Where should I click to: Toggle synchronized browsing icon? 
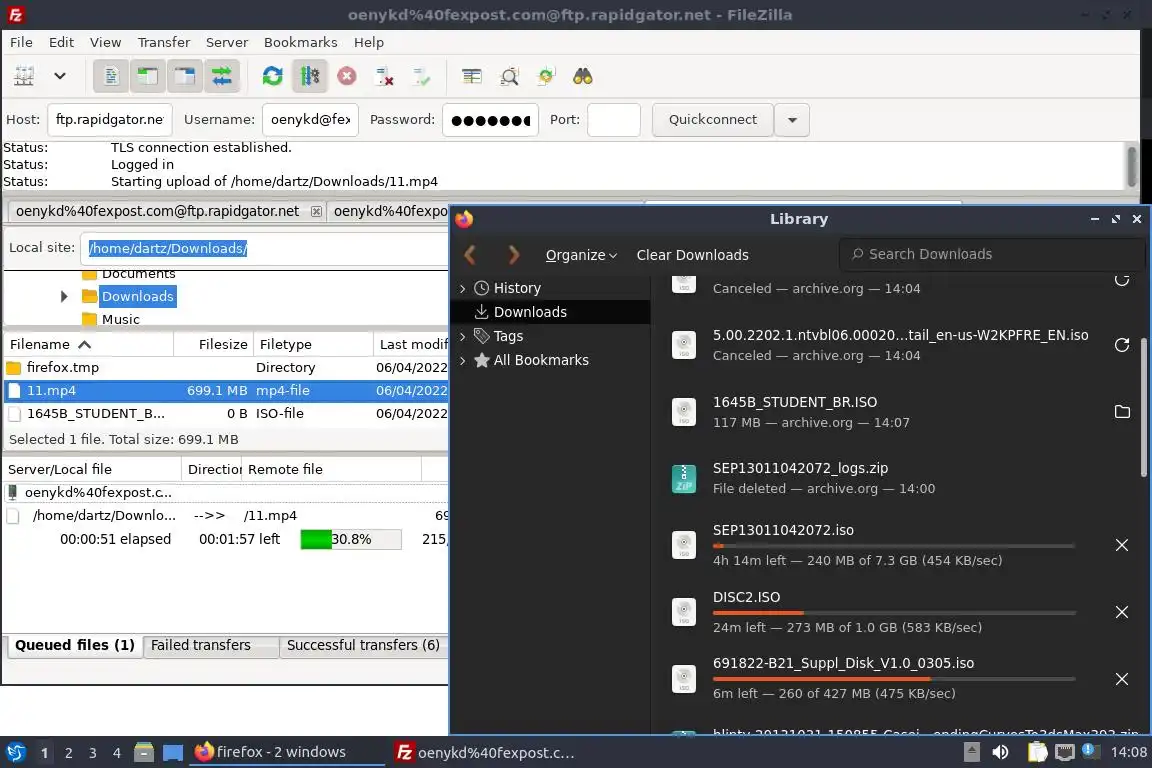(x=546, y=76)
